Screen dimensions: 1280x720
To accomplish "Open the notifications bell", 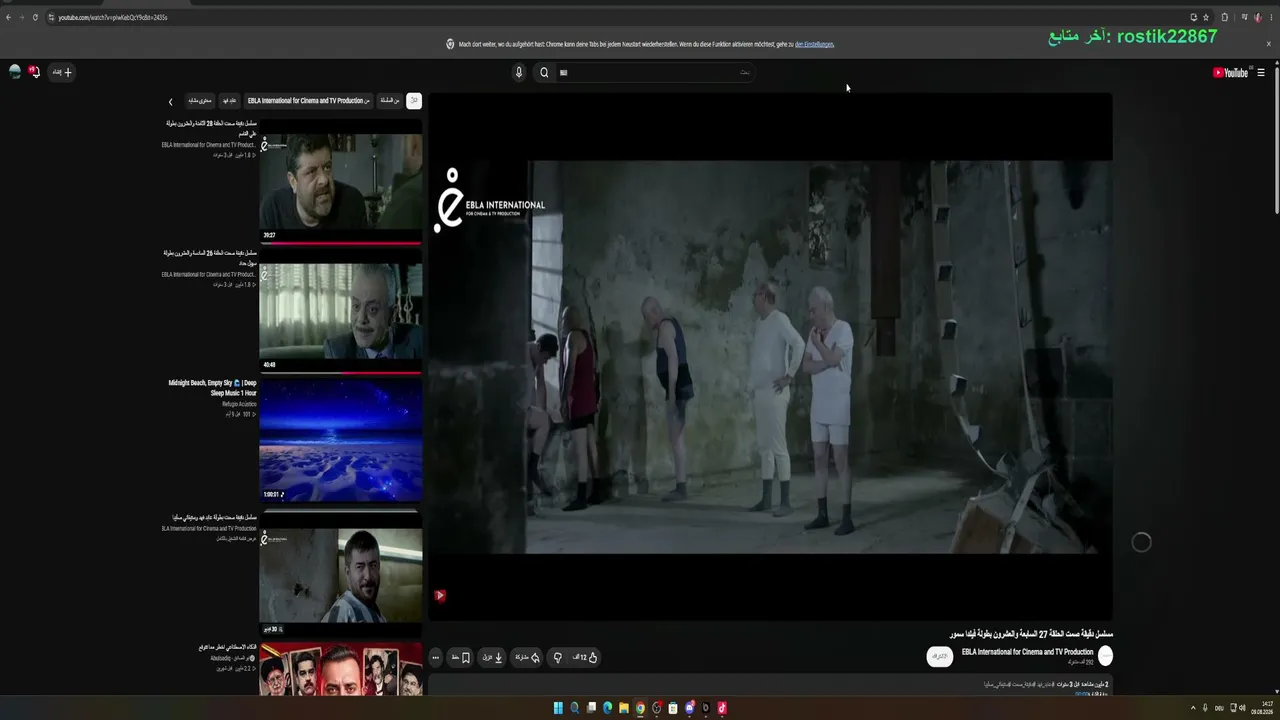I will point(34,71).
